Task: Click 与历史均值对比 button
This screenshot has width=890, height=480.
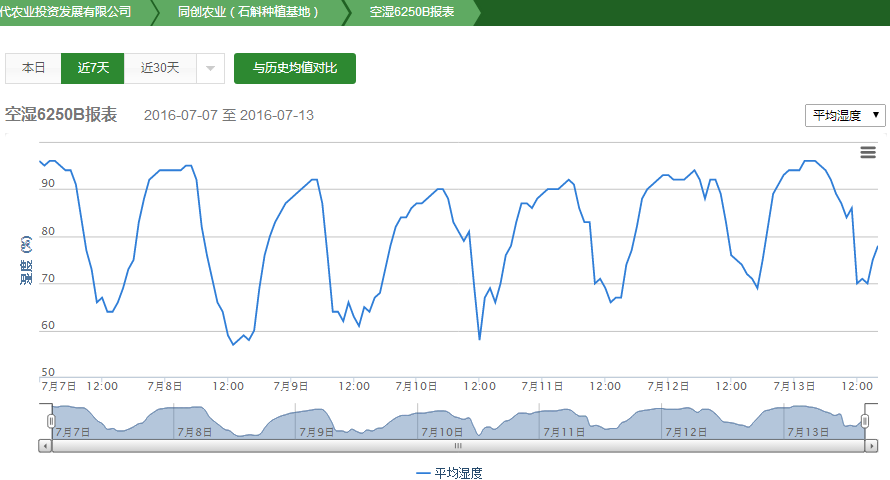Action: (x=295, y=68)
